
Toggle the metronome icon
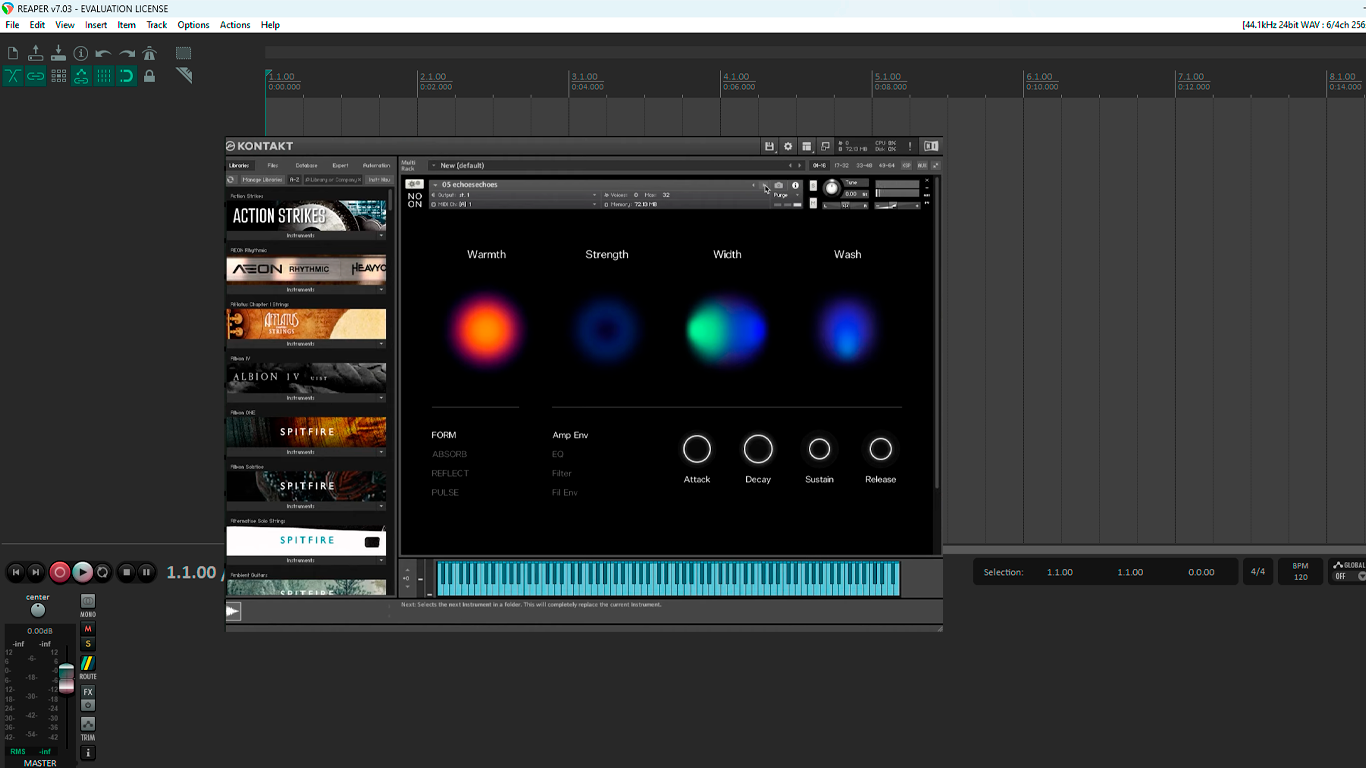click(x=149, y=53)
